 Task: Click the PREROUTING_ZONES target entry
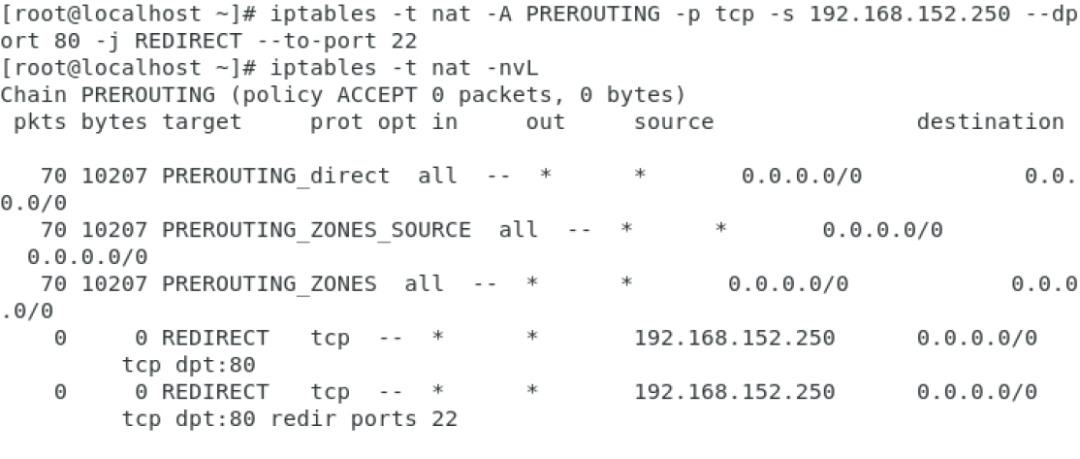coord(269,283)
